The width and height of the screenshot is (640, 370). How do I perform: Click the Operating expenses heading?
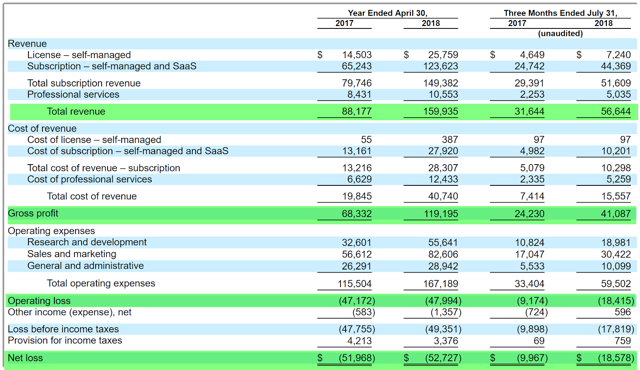coord(51,231)
